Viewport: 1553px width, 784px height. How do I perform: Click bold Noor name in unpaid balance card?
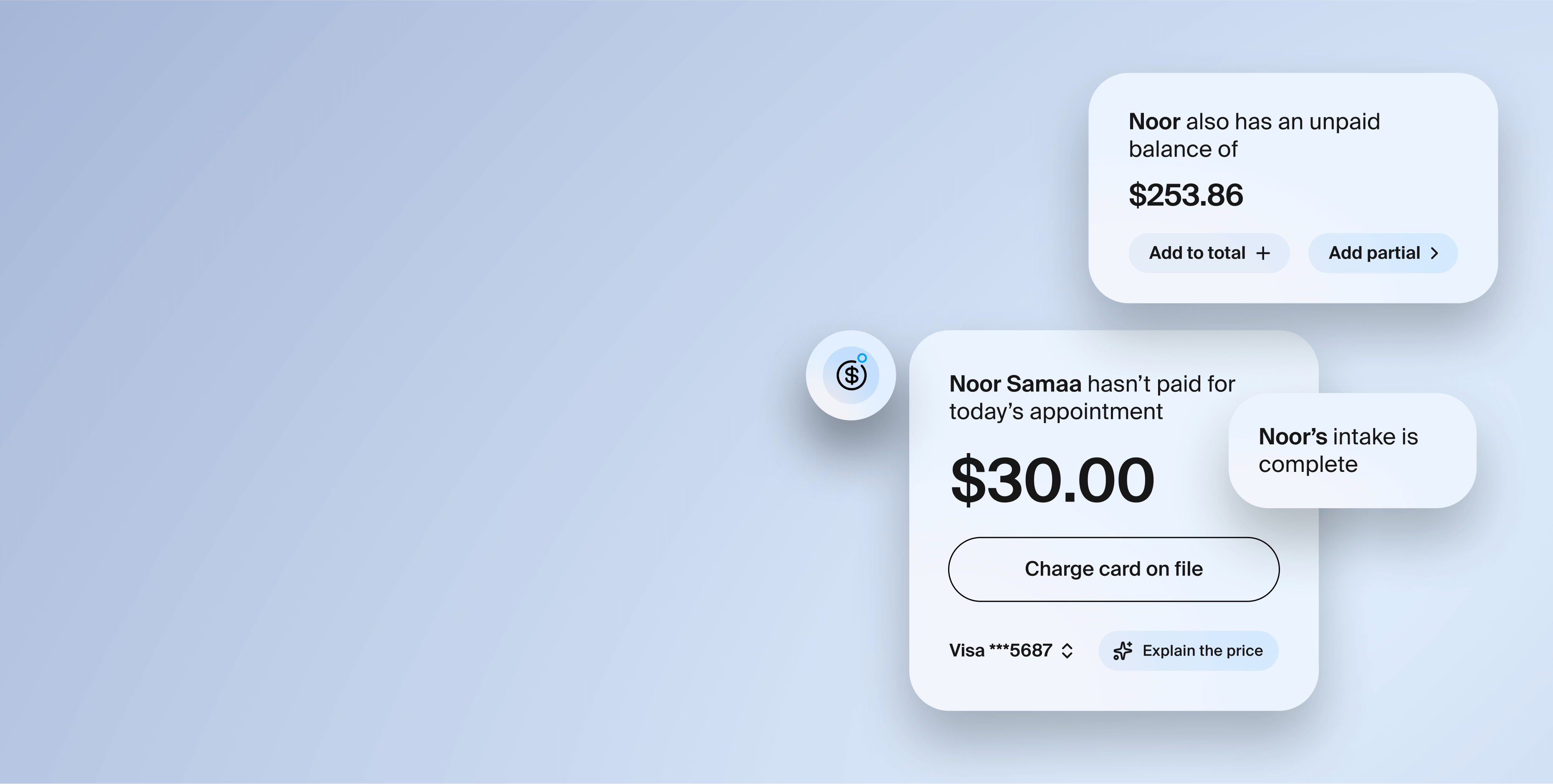tap(1154, 122)
